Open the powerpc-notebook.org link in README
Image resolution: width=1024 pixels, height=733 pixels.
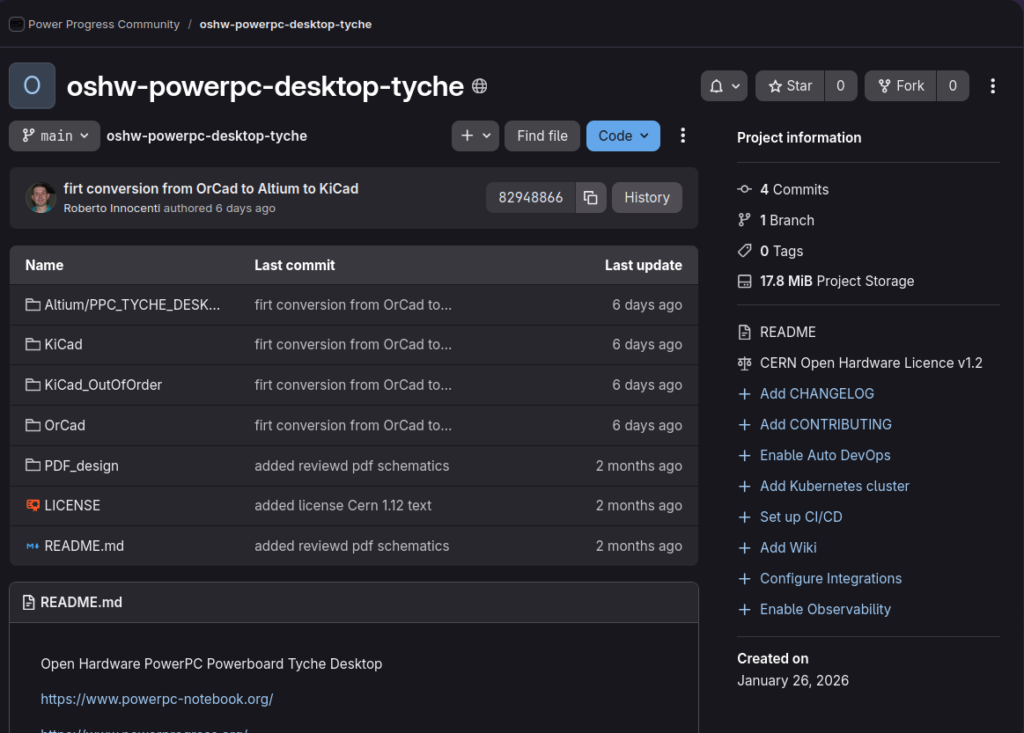point(157,699)
